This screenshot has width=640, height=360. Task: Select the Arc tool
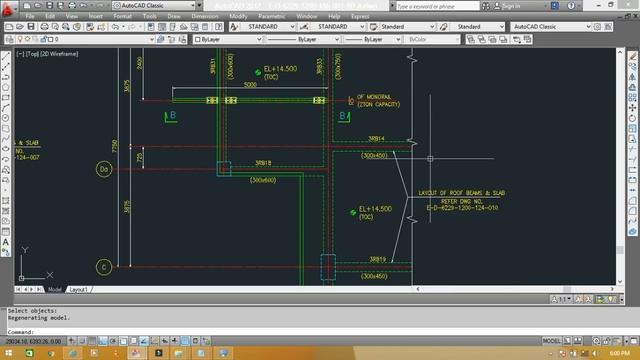click(6, 108)
